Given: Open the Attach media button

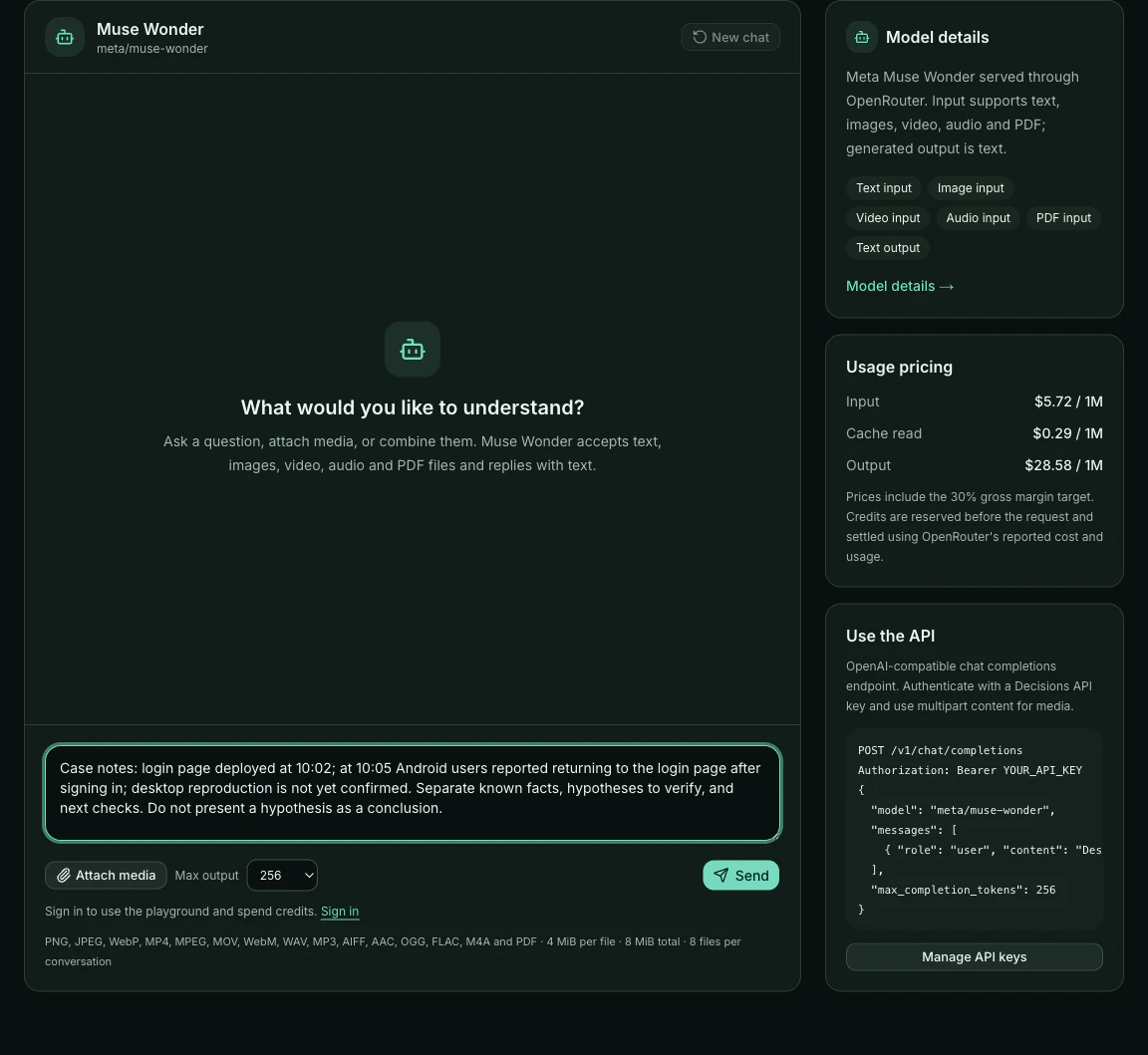Looking at the screenshot, I should click(106, 876).
